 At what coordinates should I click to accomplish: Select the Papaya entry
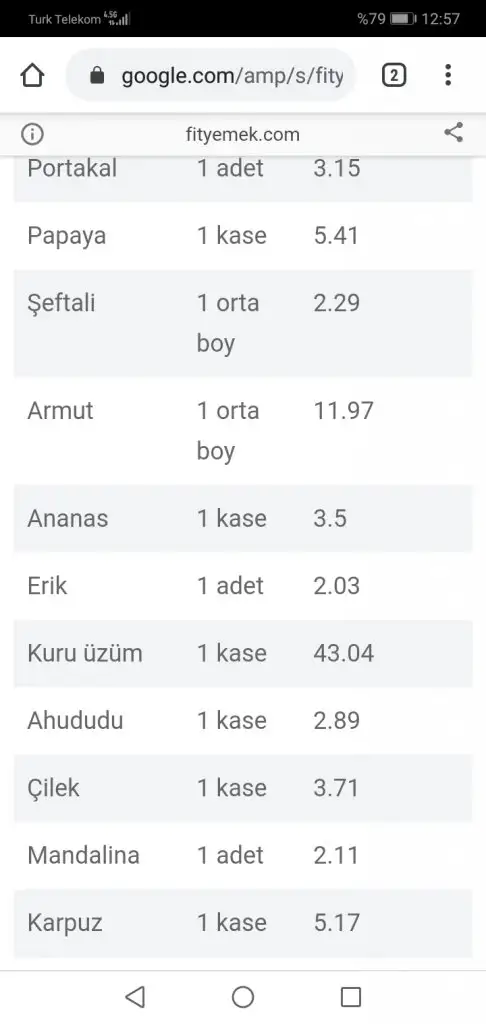pyautogui.click(x=243, y=236)
